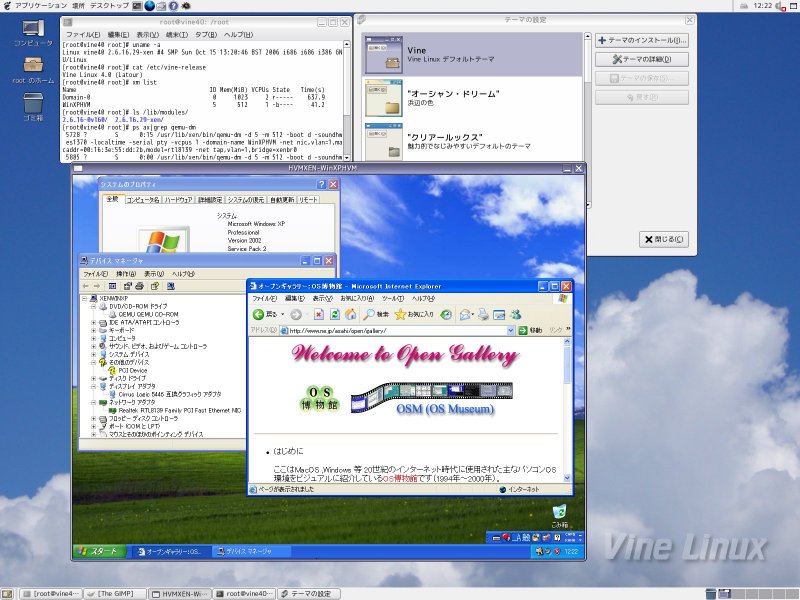
Task: Open the 場所 menu on the GNOME panel
Action: click(79, 6)
